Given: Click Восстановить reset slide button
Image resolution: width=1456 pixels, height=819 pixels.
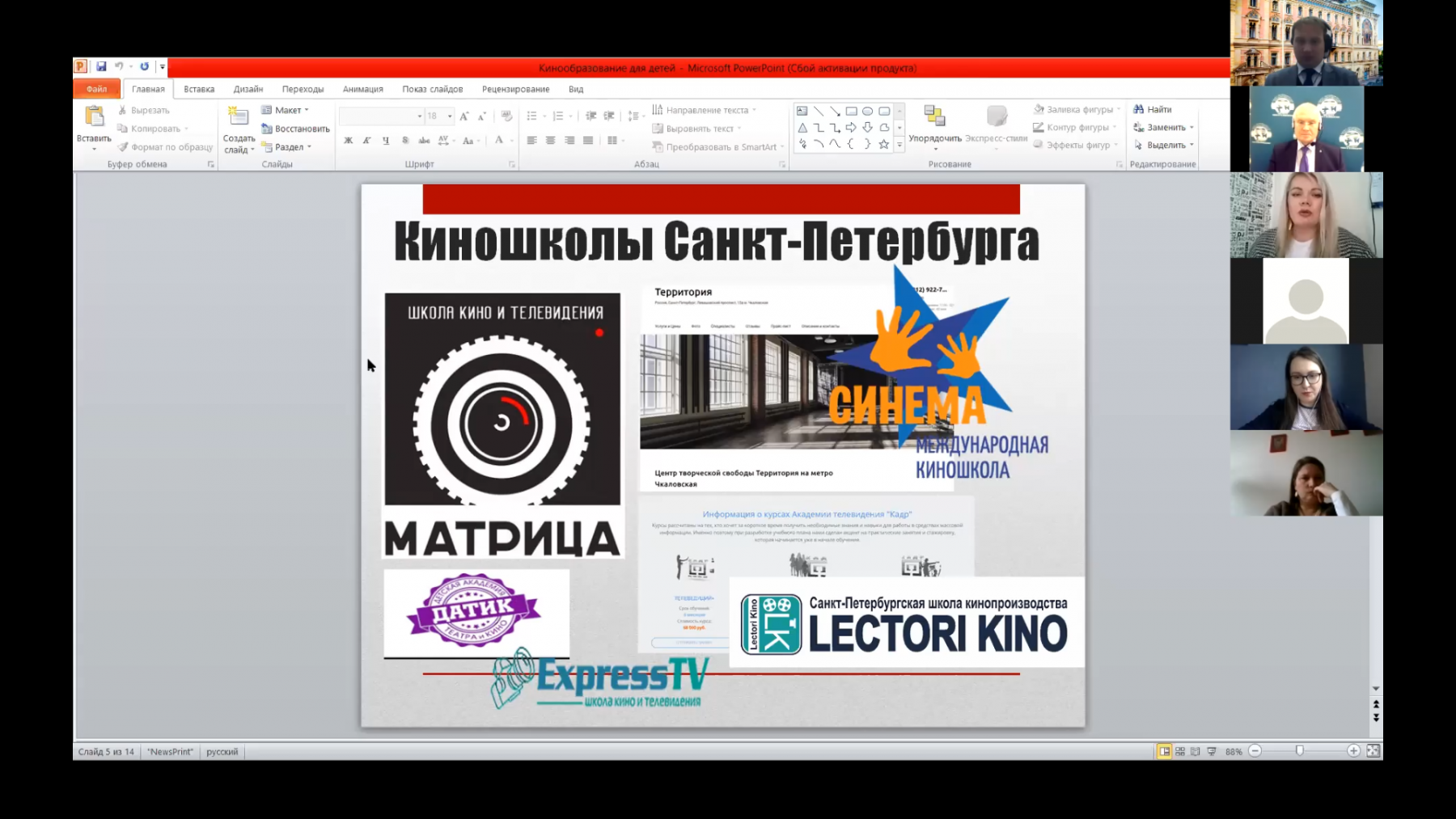Looking at the screenshot, I should tap(295, 129).
